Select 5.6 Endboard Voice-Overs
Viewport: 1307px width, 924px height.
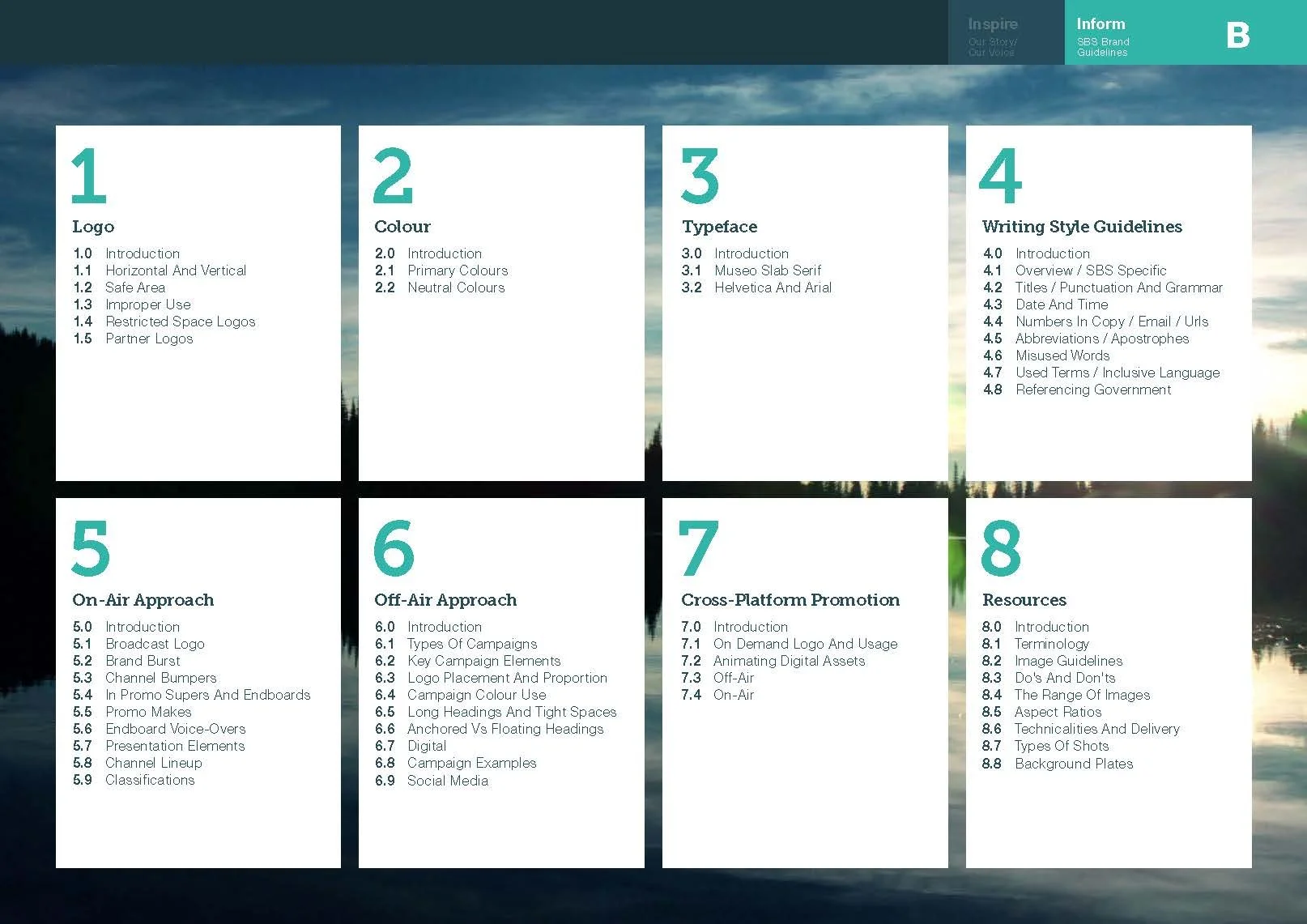(x=160, y=729)
